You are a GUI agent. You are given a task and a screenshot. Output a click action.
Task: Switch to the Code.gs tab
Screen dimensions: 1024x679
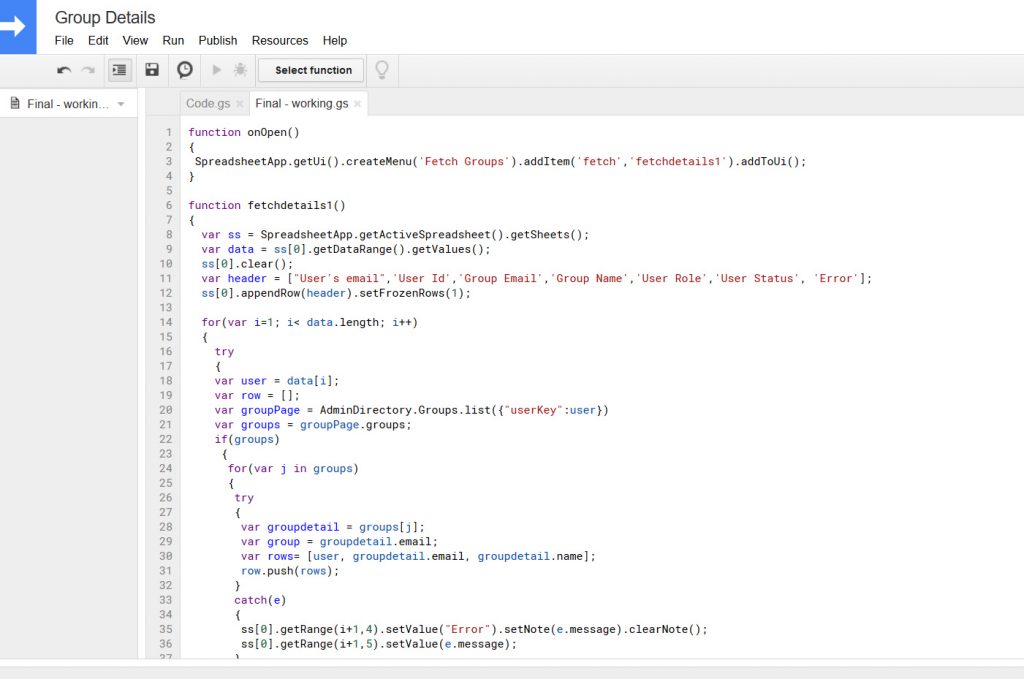[x=207, y=104]
